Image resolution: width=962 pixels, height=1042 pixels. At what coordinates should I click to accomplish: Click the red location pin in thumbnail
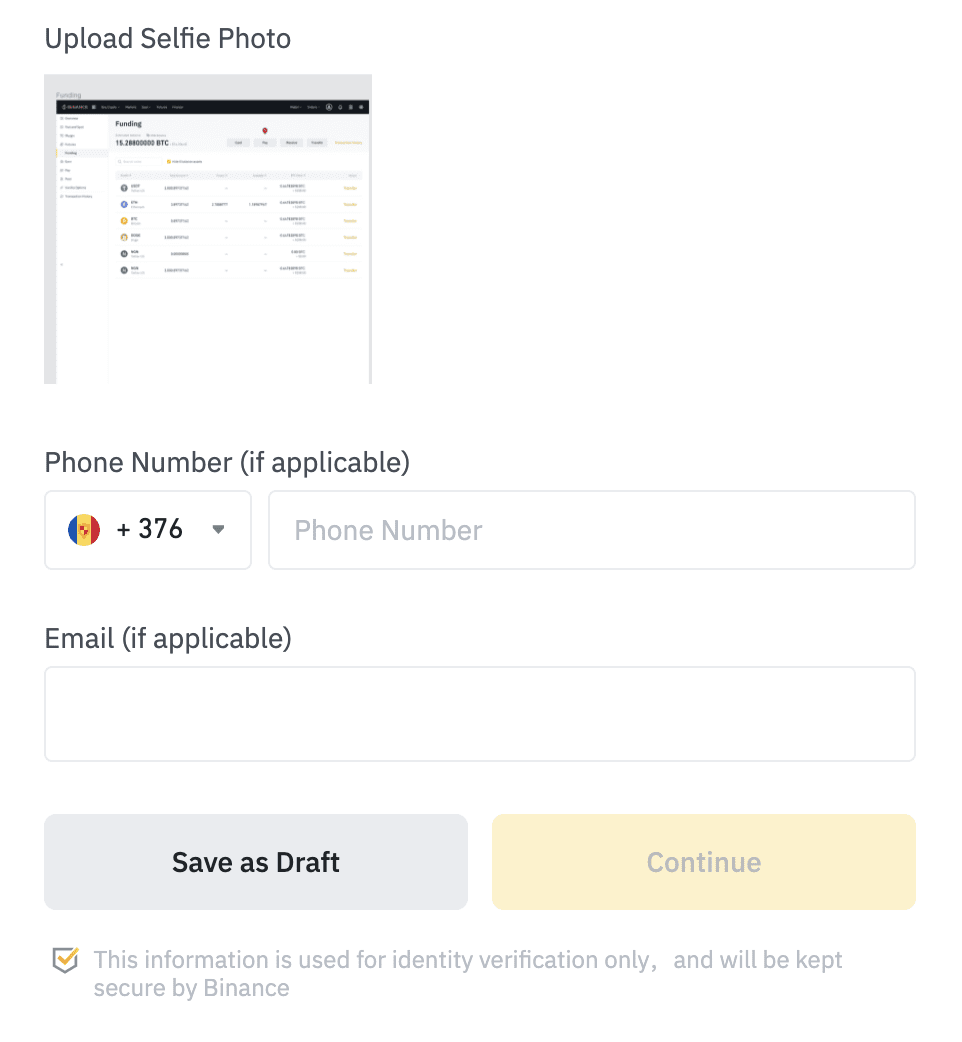point(265,131)
